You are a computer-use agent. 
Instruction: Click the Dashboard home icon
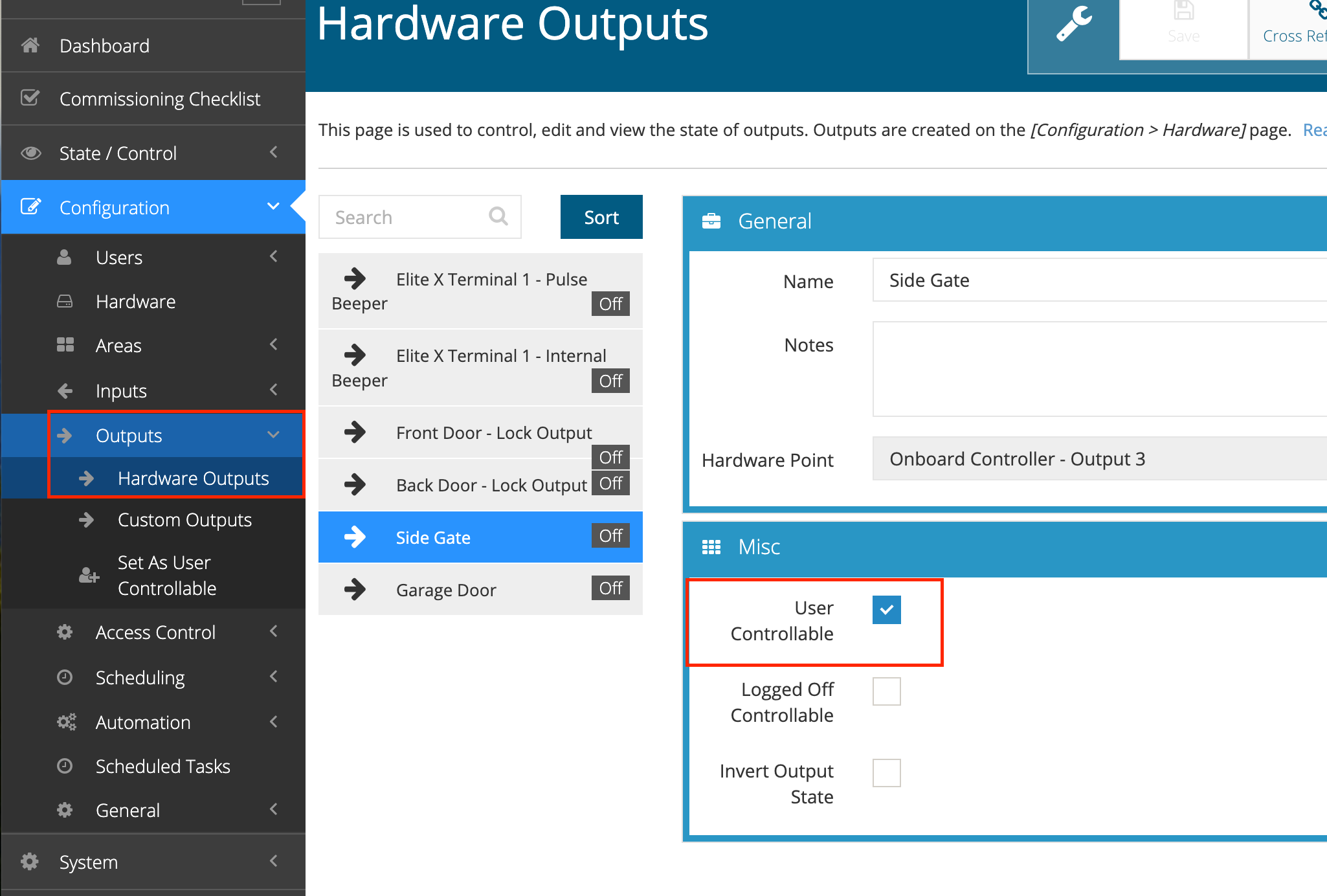[x=30, y=45]
